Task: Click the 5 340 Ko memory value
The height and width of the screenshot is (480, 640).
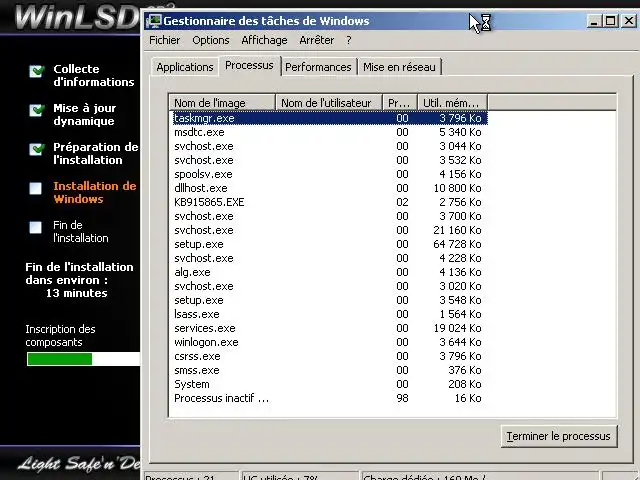Action: coord(460,132)
